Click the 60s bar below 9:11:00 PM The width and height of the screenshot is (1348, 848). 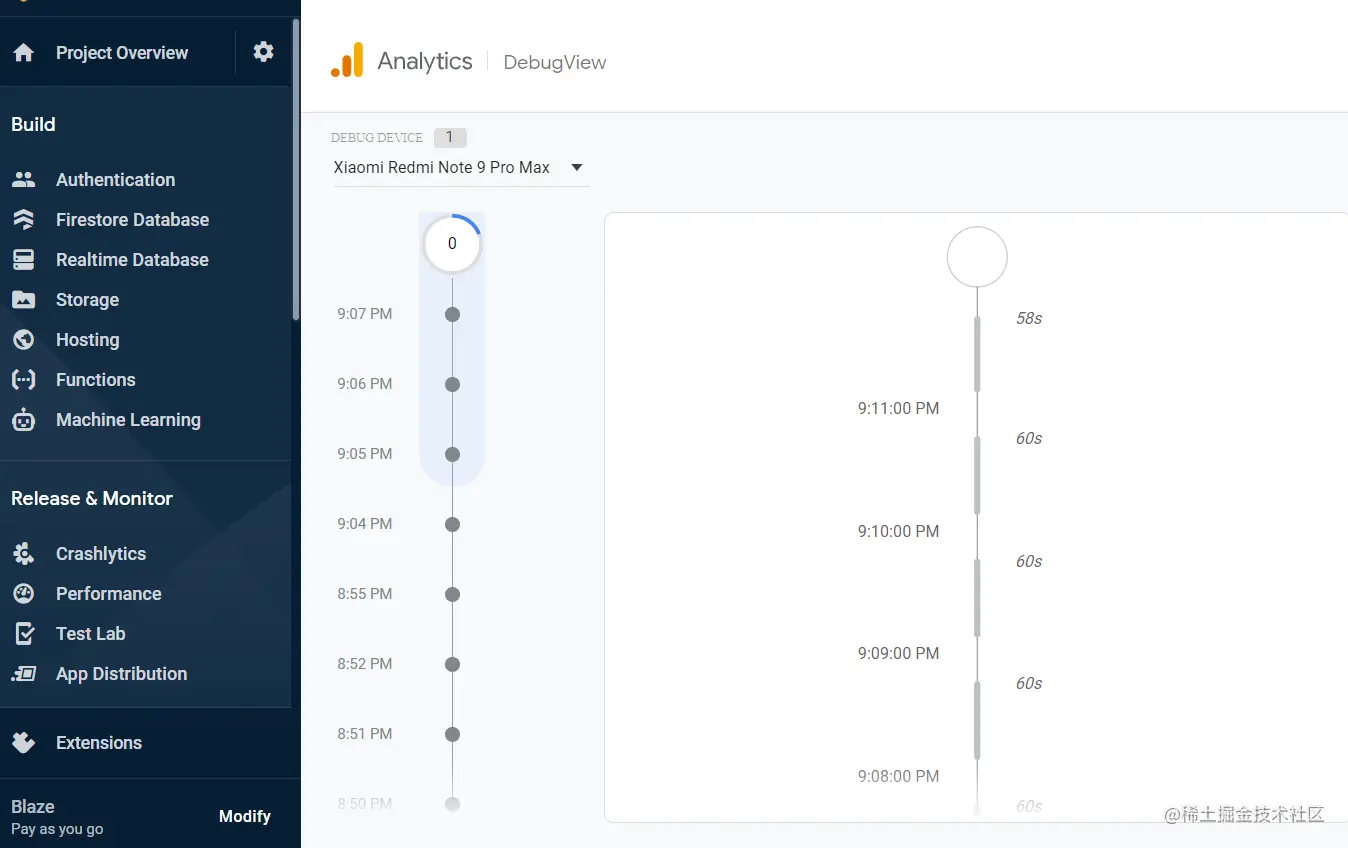(x=977, y=475)
